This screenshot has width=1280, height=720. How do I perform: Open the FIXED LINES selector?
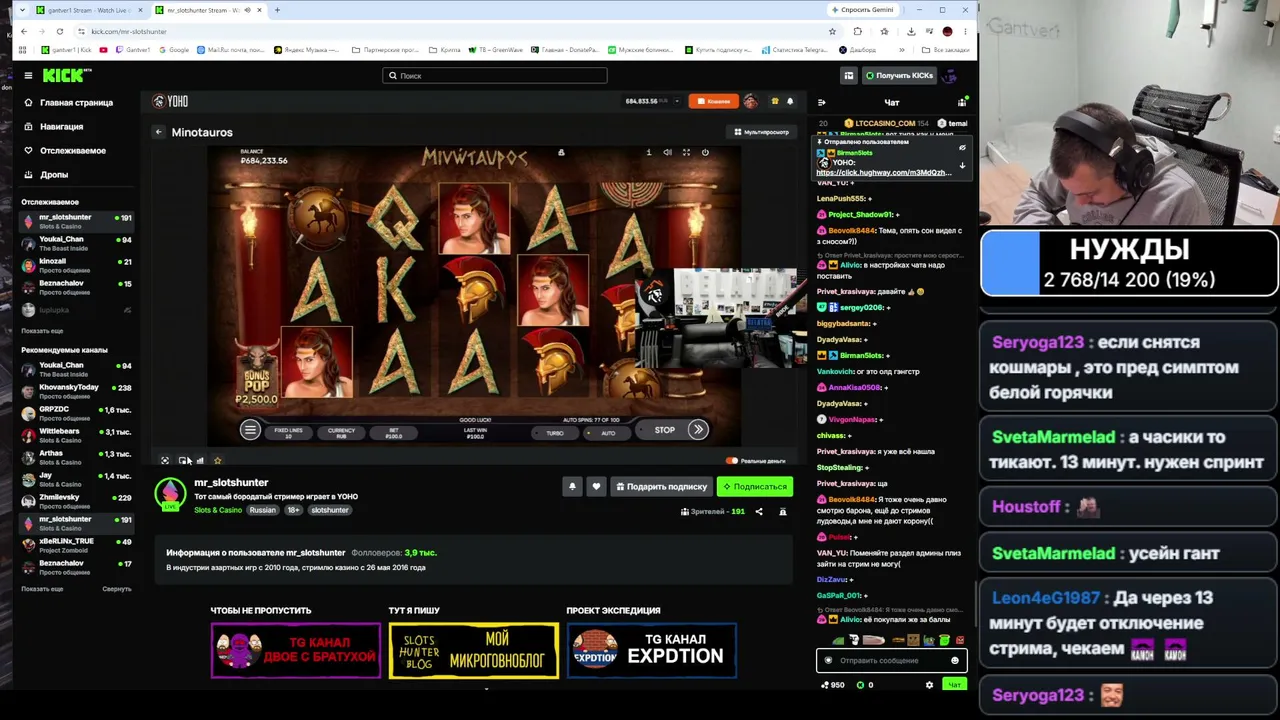[x=288, y=433]
